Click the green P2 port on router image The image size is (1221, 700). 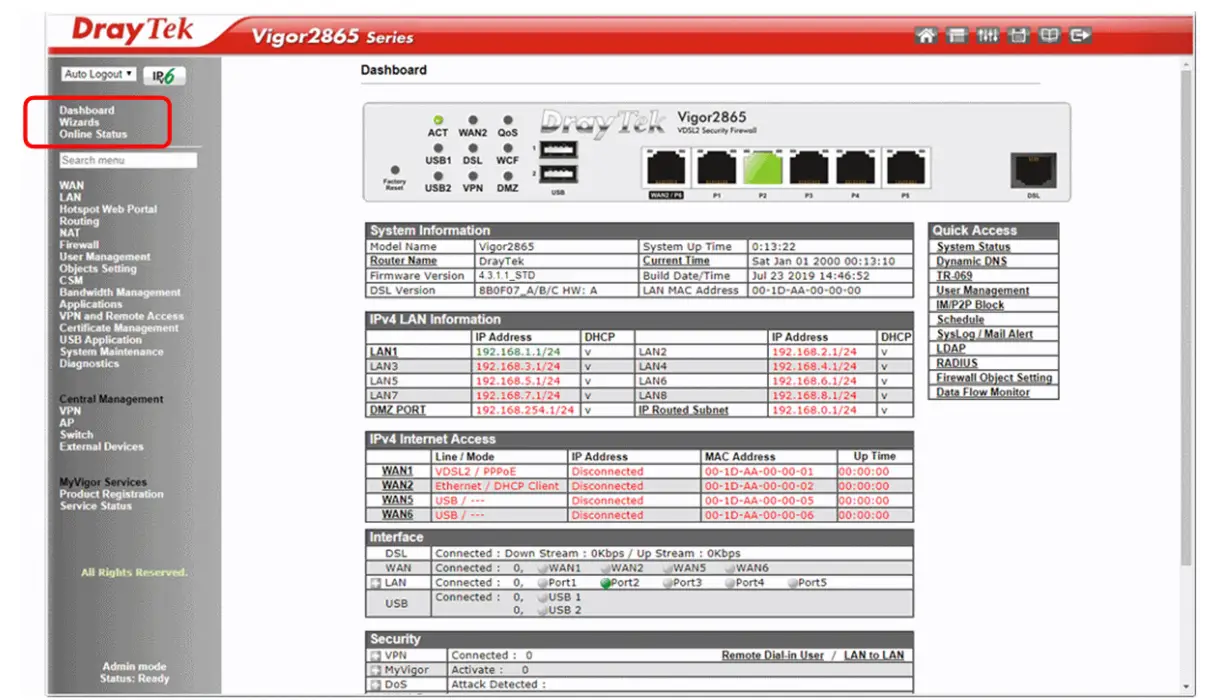762,168
